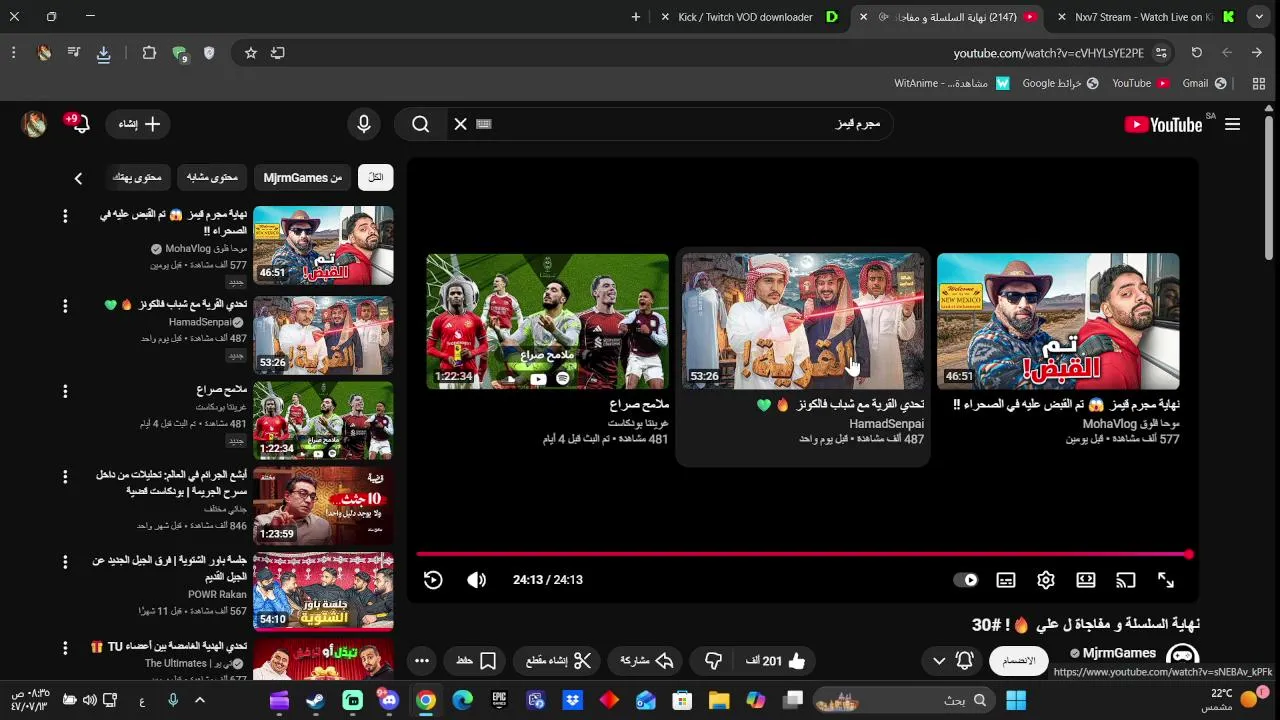Clear the search text with X
The image size is (1280, 720).
pos(460,124)
